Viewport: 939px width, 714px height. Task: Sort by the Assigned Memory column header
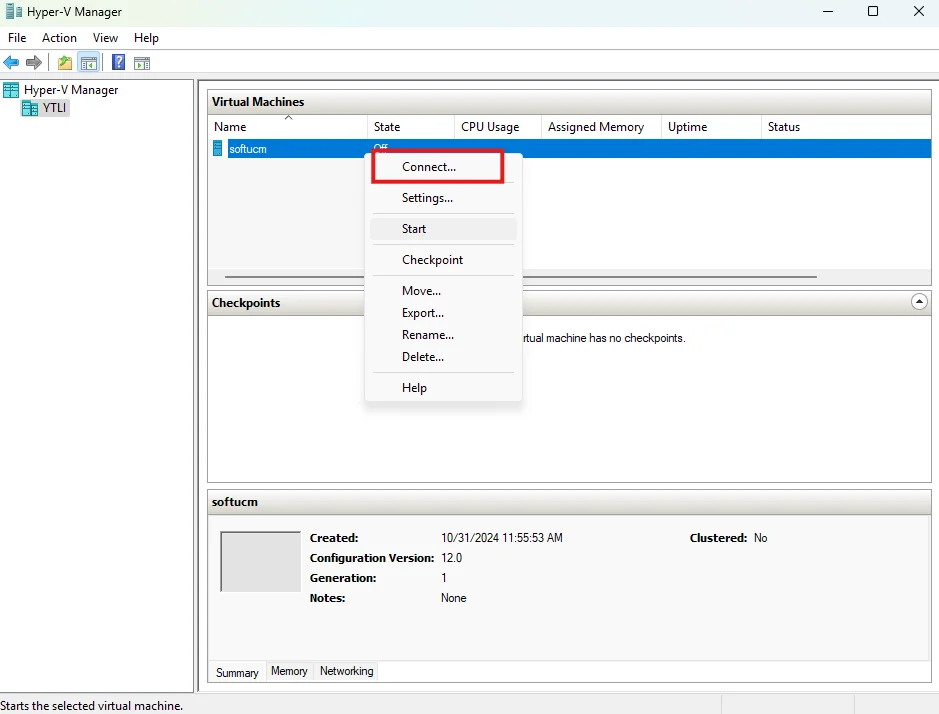601,126
